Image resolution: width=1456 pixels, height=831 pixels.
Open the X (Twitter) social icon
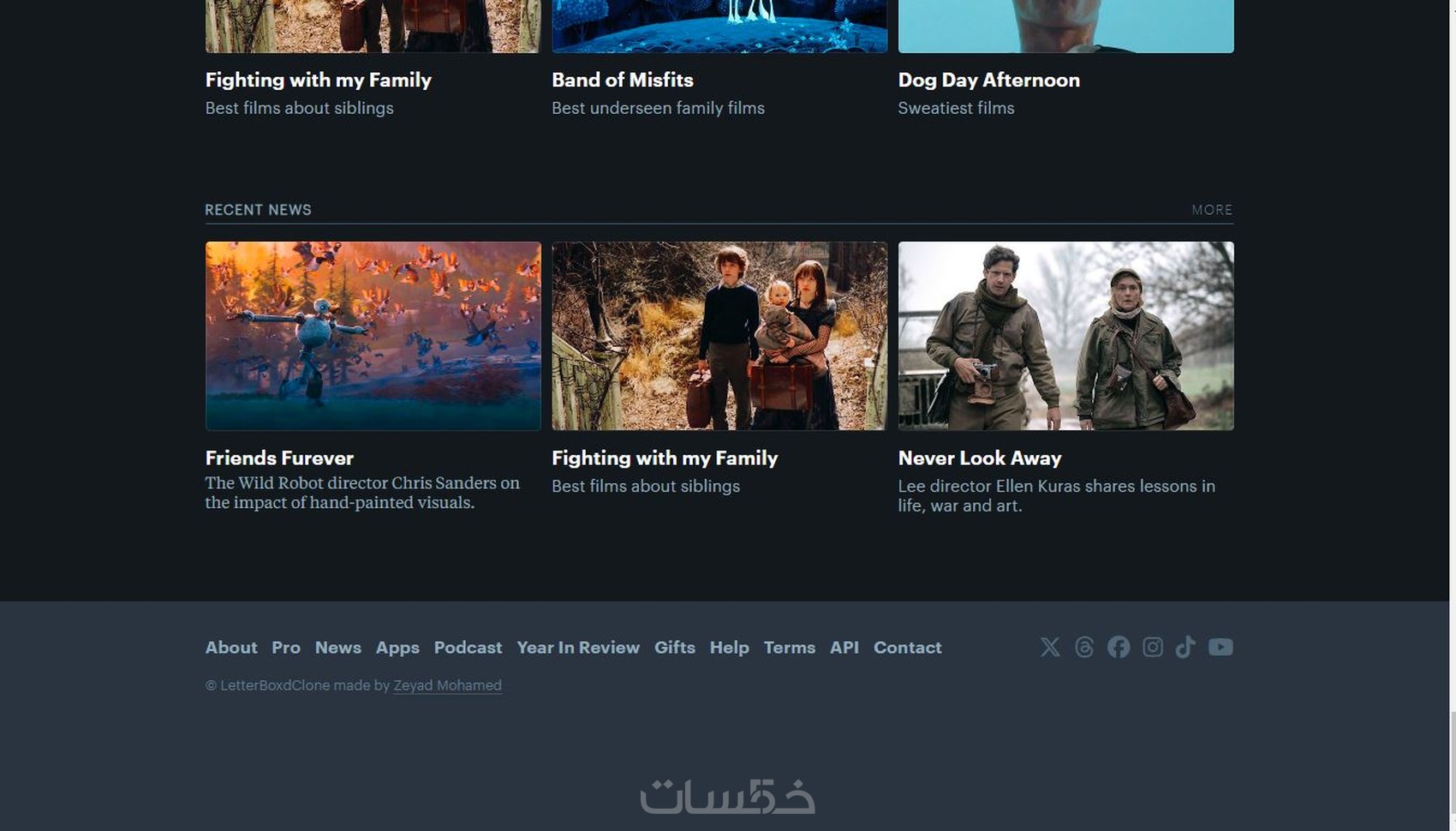1050,647
